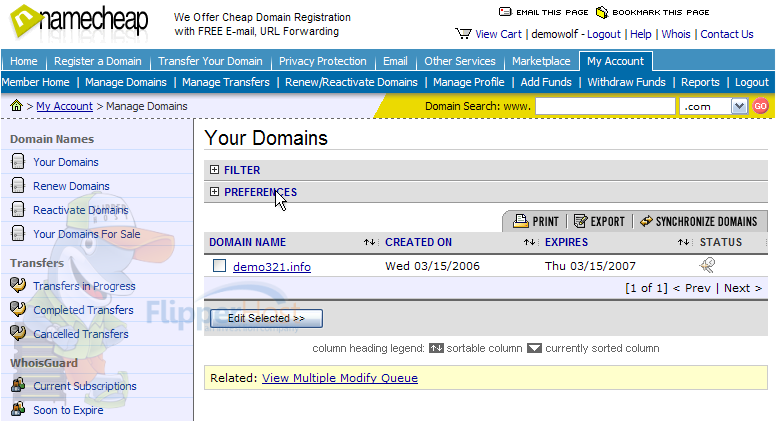Screen dimensions: 776x422
Task: Click the View Cart link
Action: point(498,34)
